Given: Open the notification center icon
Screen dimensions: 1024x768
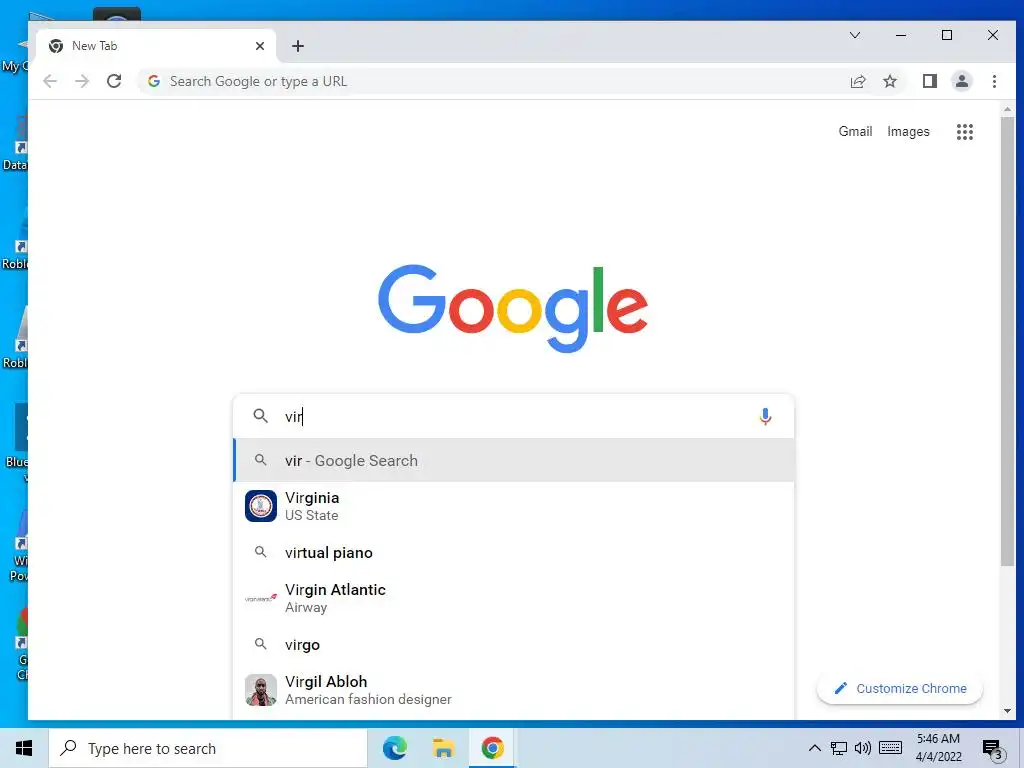Looking at the screenshot, I should click(993, 750).
